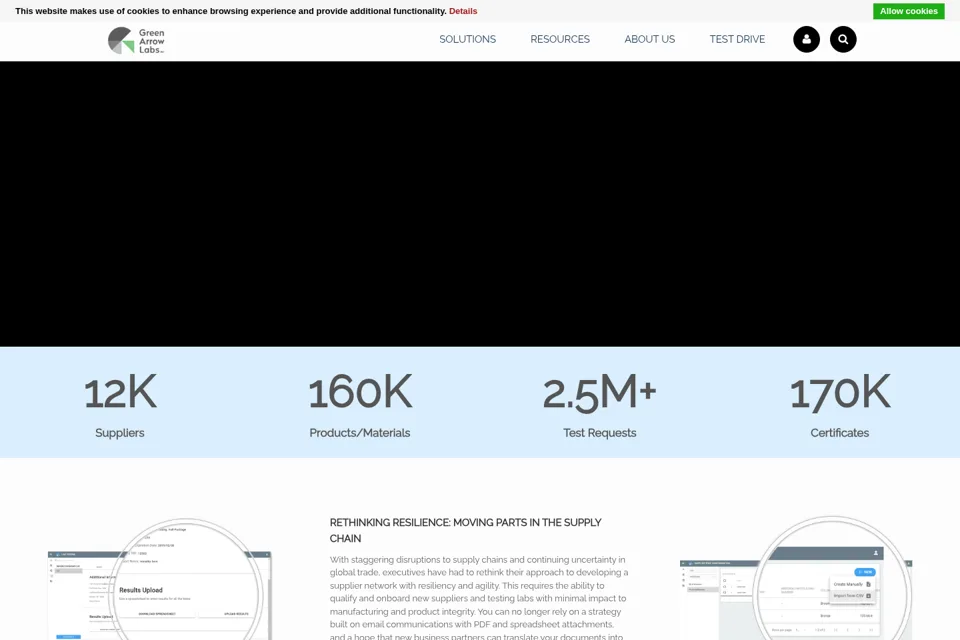
Task: Select the Products/Materials label
Action: pyautogui.click(x=360, y=433)
